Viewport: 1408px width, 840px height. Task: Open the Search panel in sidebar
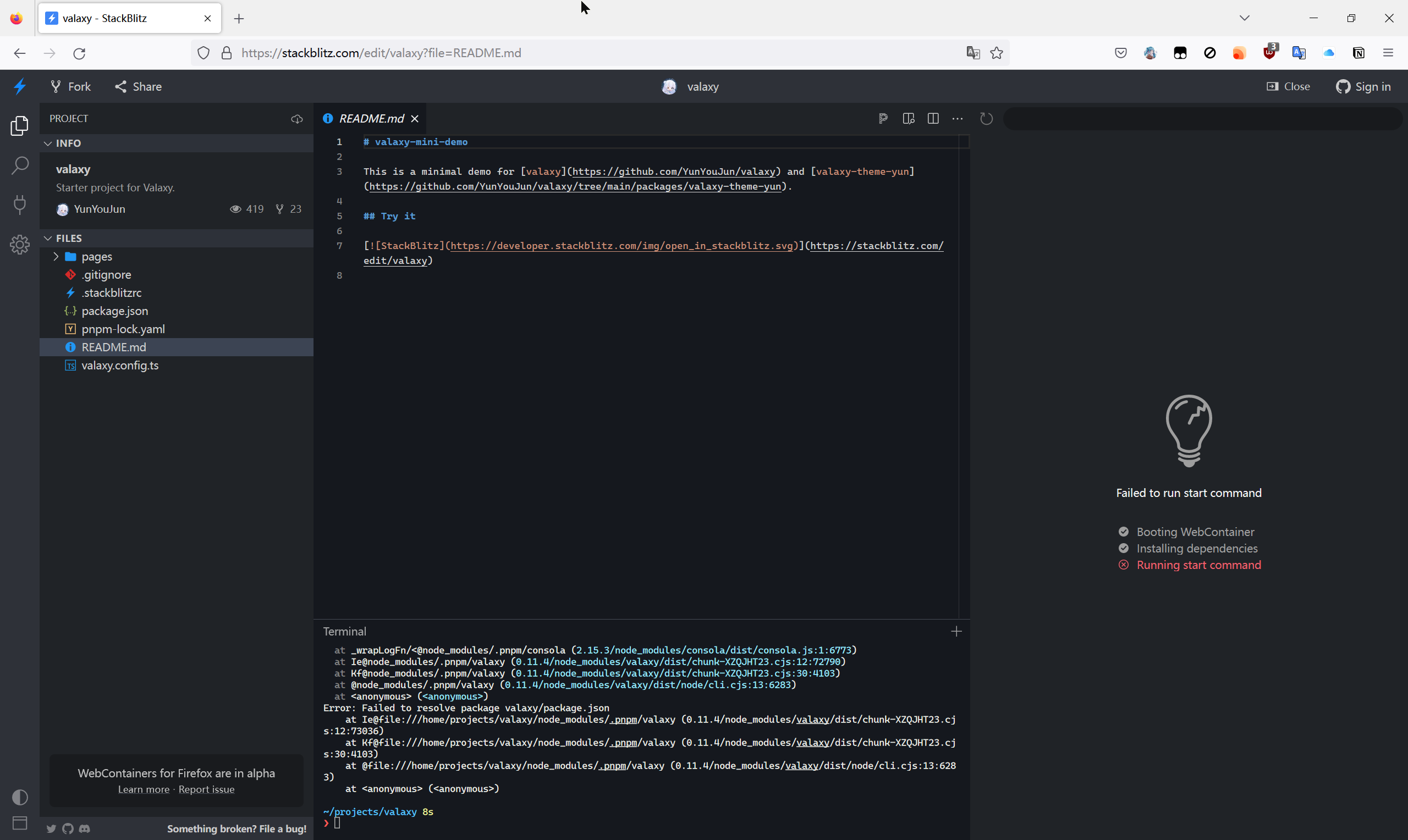coord(20,165)
